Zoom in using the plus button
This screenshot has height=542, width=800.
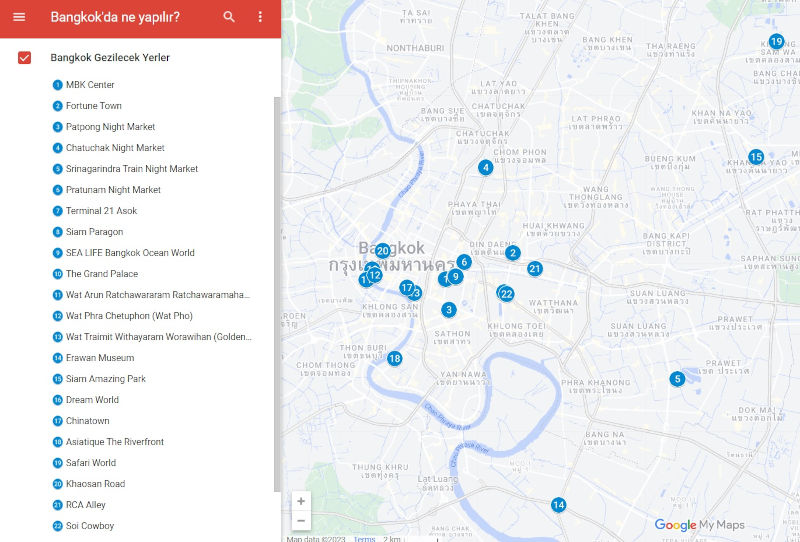coord(301,501)
